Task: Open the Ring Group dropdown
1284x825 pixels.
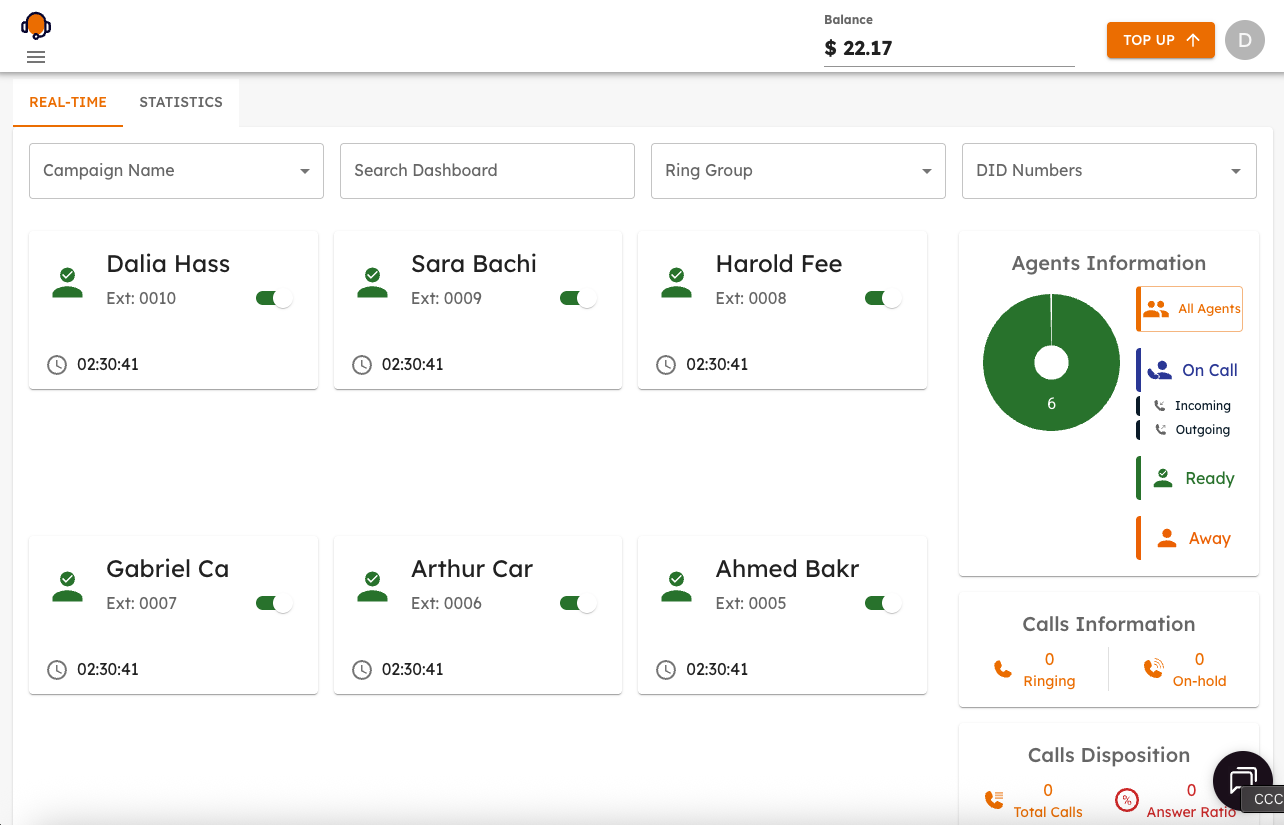Action: [x=798, y=171]
